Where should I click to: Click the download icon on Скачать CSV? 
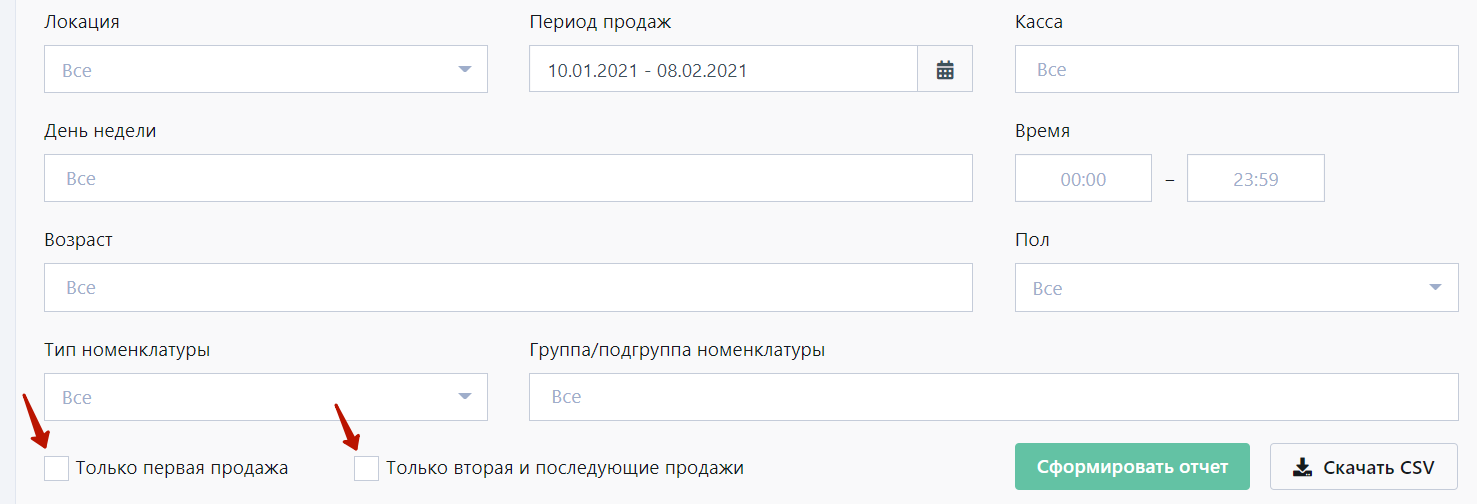(1302, 467)
